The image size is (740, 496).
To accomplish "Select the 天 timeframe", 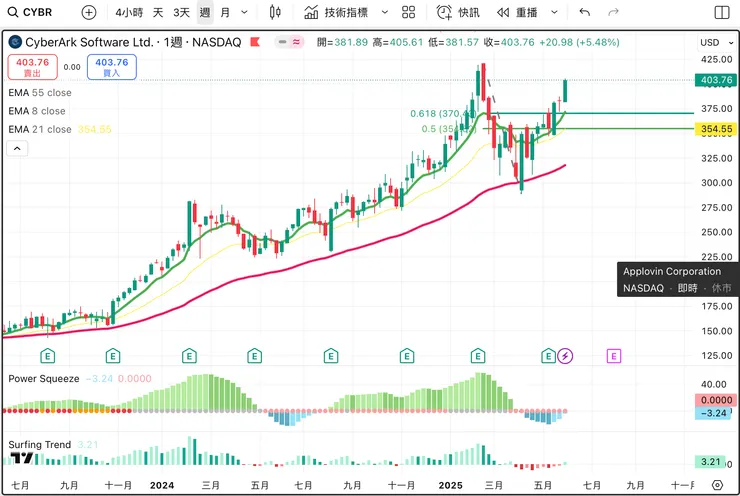I will coord(158,12).
